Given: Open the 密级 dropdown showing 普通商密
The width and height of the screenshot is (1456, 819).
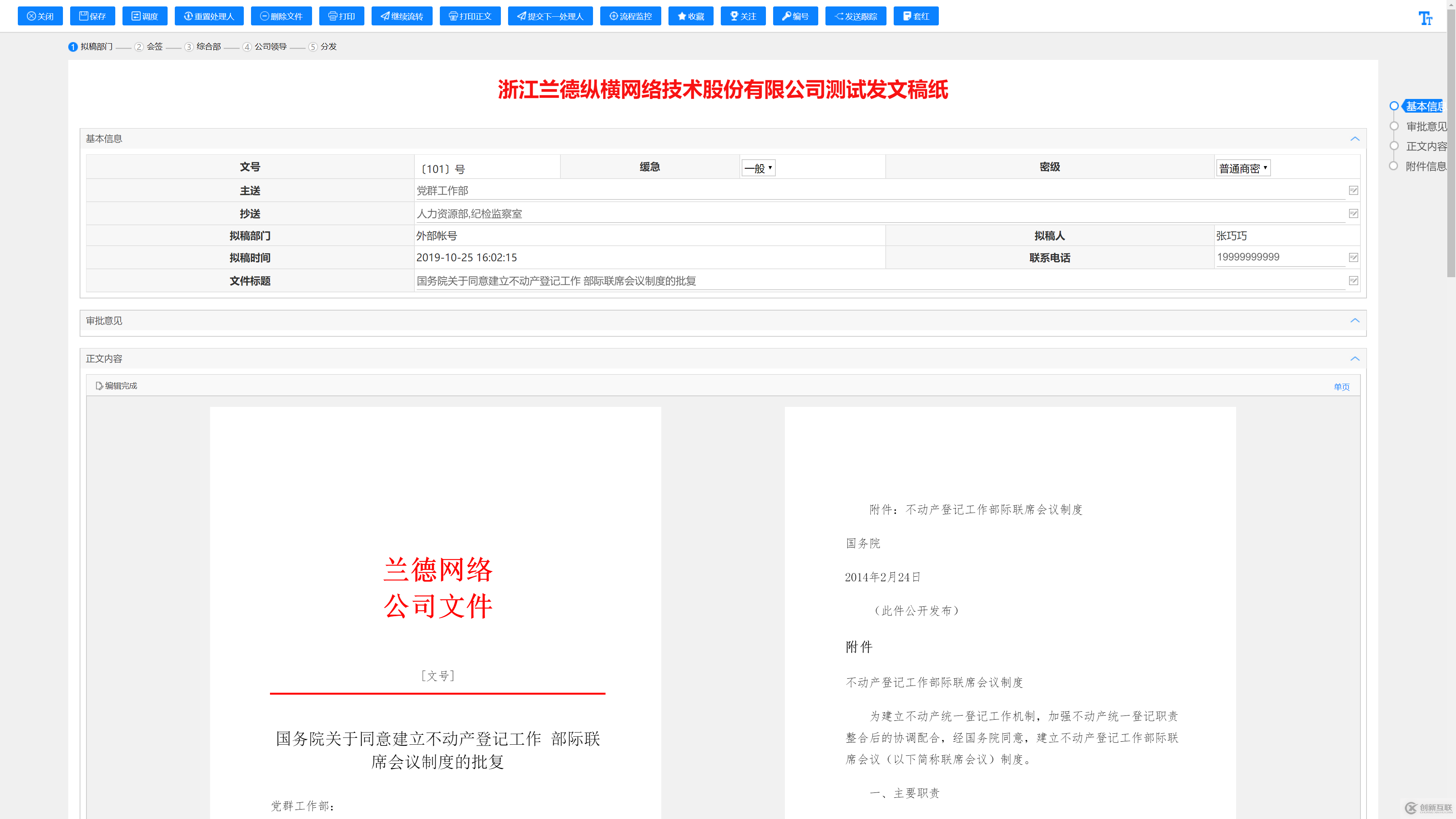Looking at the screenshot, I should click(x=1243, y=167).
